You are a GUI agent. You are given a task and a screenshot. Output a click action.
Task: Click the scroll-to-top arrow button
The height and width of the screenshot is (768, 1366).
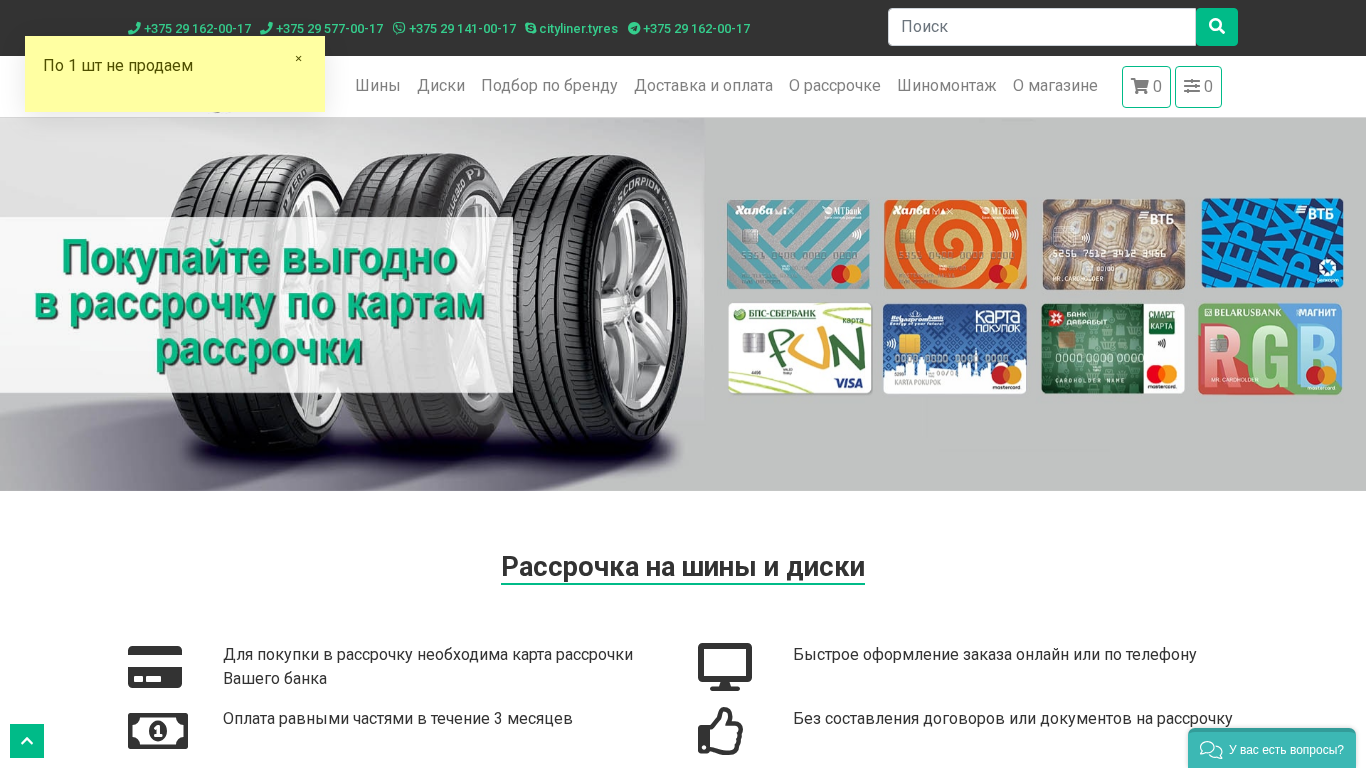tap(27, 741)
